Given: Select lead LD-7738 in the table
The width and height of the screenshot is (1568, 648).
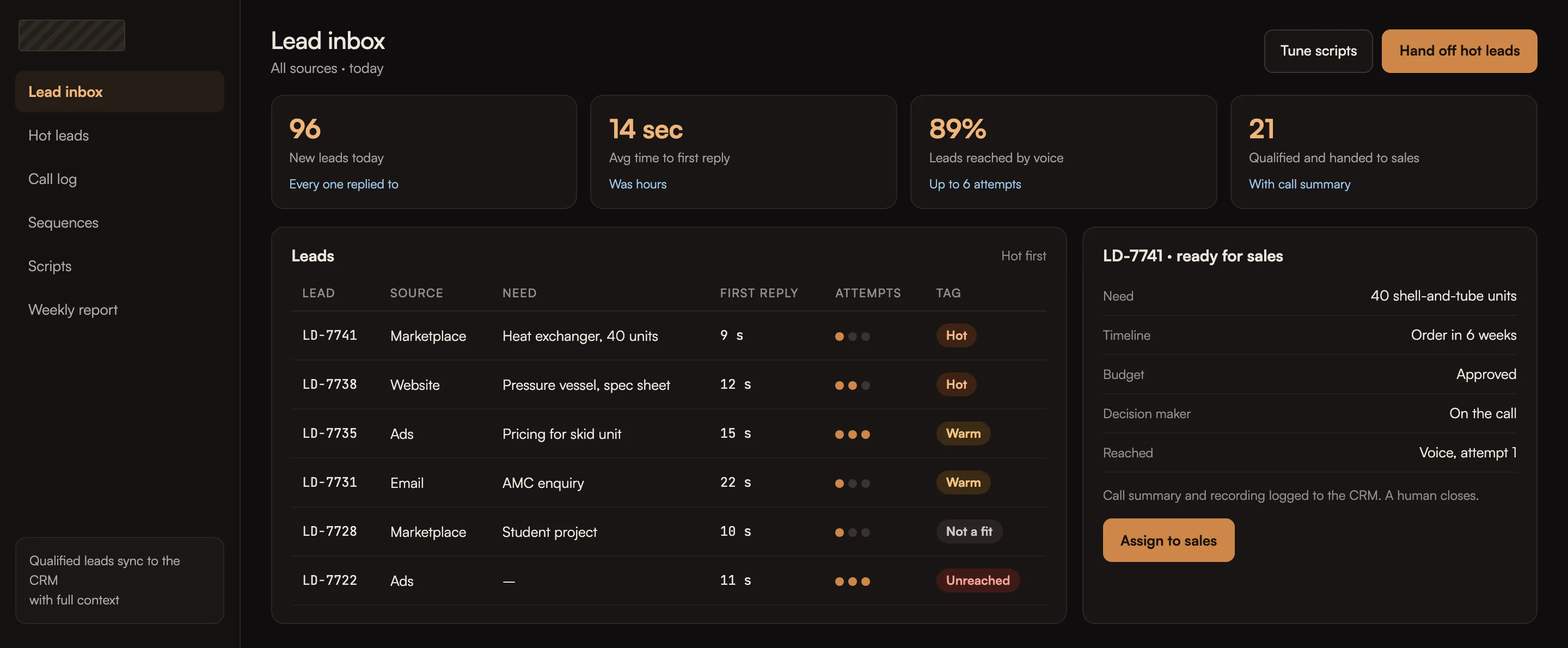Looking at the screenshot, I should 669,384.
